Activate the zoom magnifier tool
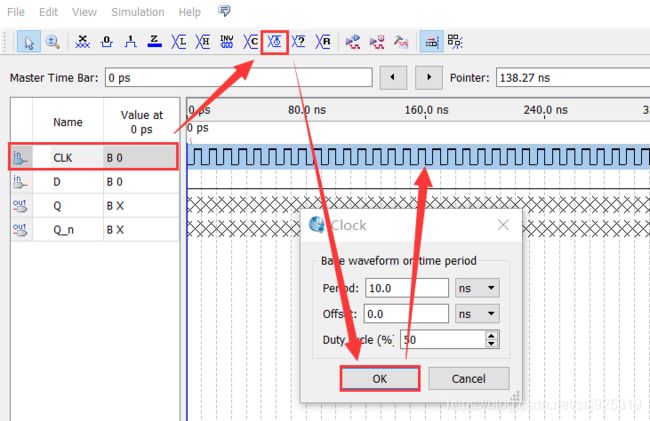Screen dimensions: 650x421 [x=53, y=41]
